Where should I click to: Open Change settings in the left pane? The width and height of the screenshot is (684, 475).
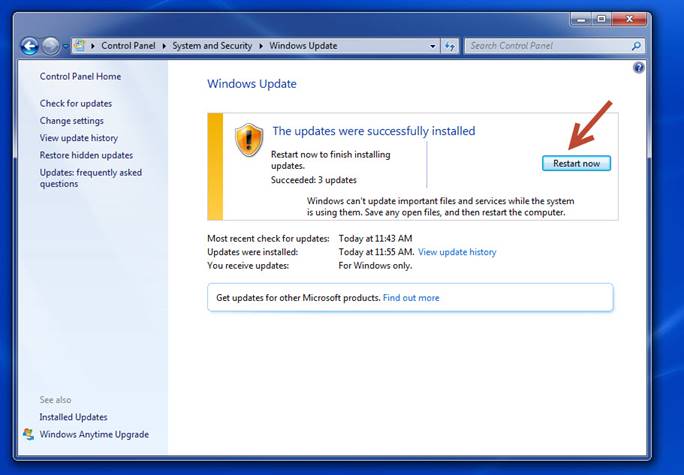tap(71, 121)
